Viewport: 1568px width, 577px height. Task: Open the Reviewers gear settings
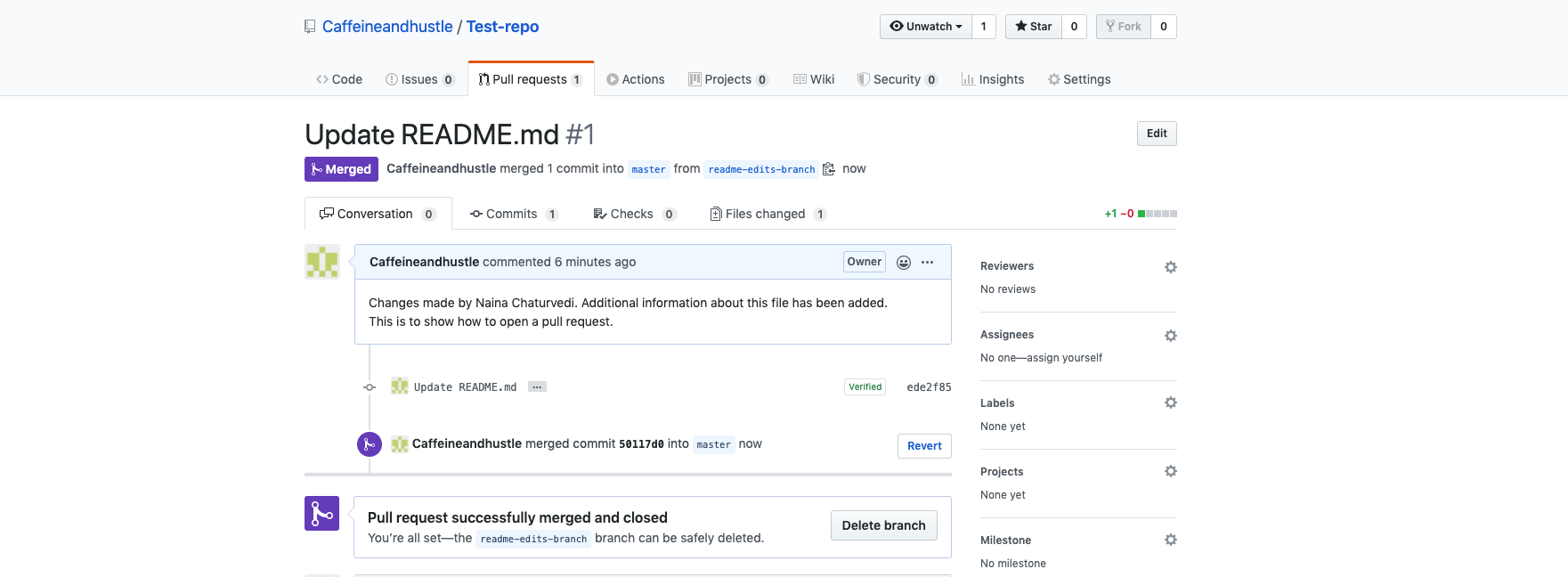[x=1171, y=267]
